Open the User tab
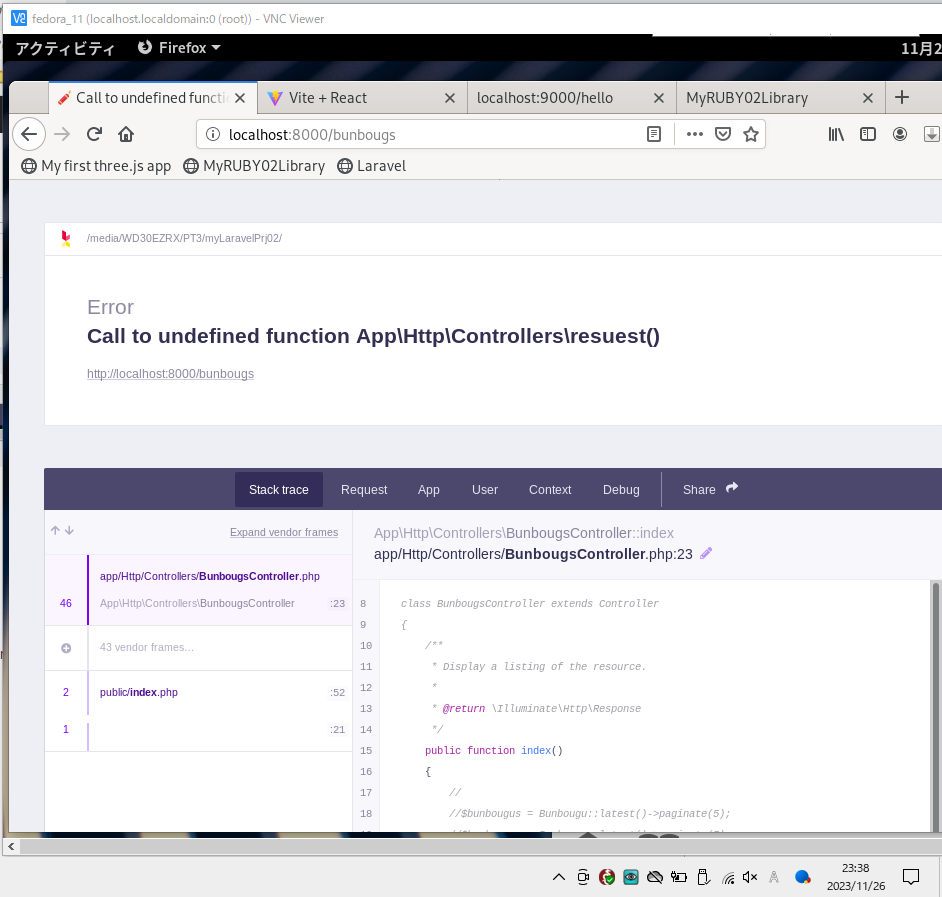Viewport: 942px width, 897px height. (x=485, y=490)
